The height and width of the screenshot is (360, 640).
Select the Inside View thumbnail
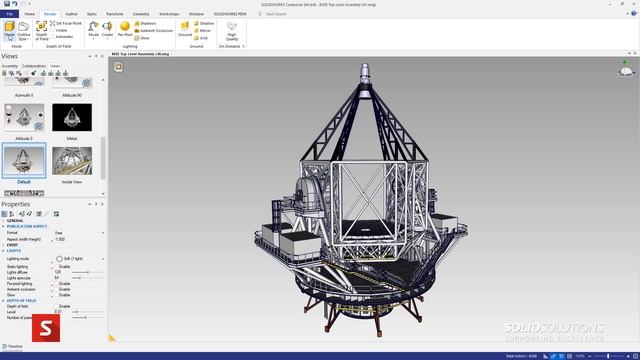(72, 161)
